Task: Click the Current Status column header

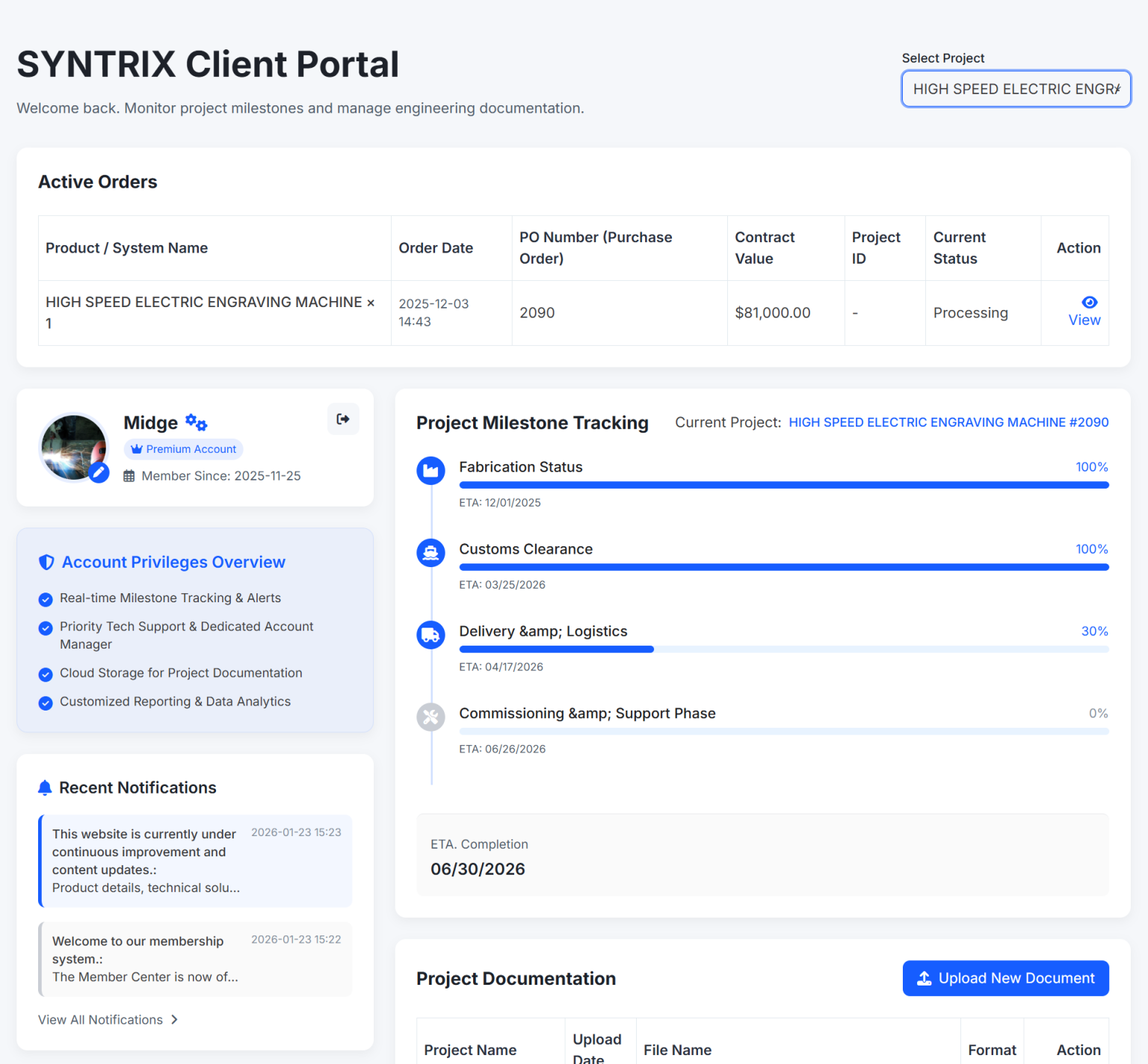Action: [x=959, y=248]
